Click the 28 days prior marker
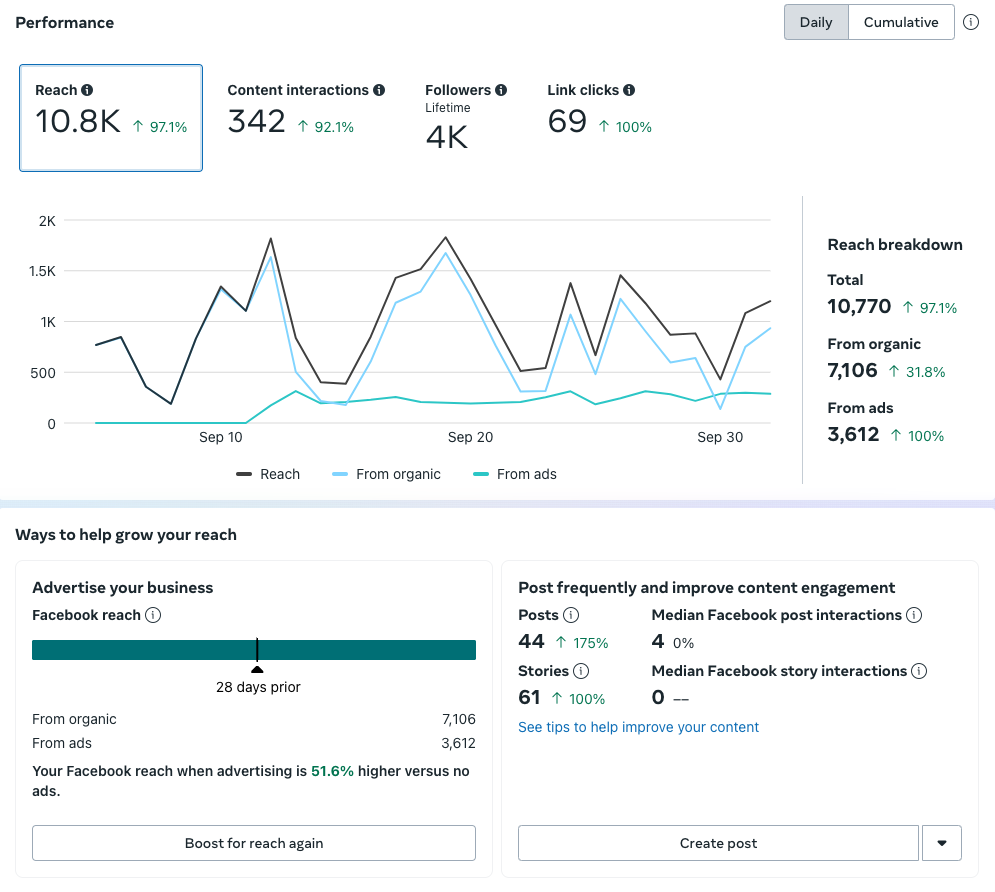Viewport: 995px width, 892px height. point(257,670)
